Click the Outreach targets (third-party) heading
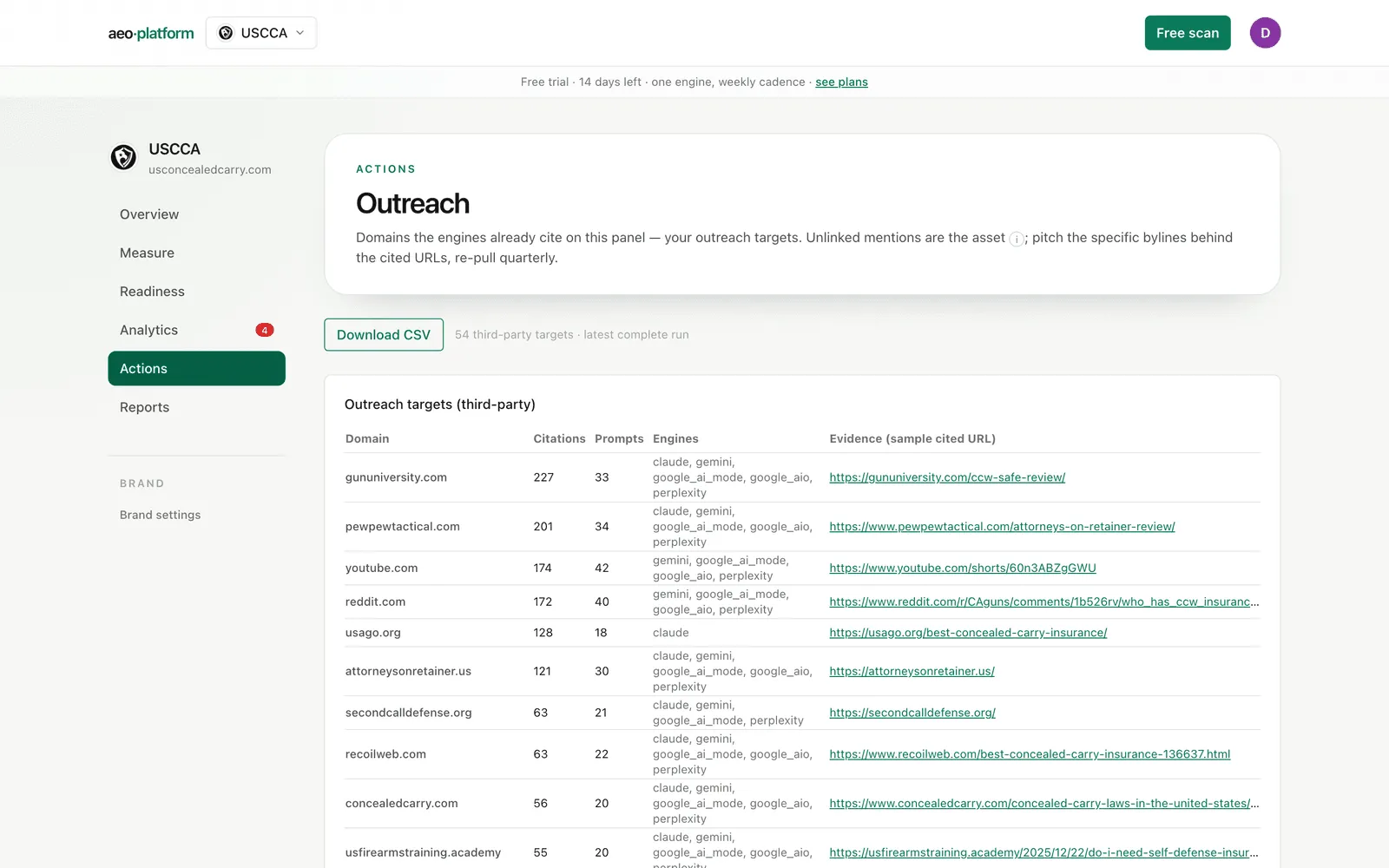 (x=439, y=404)
